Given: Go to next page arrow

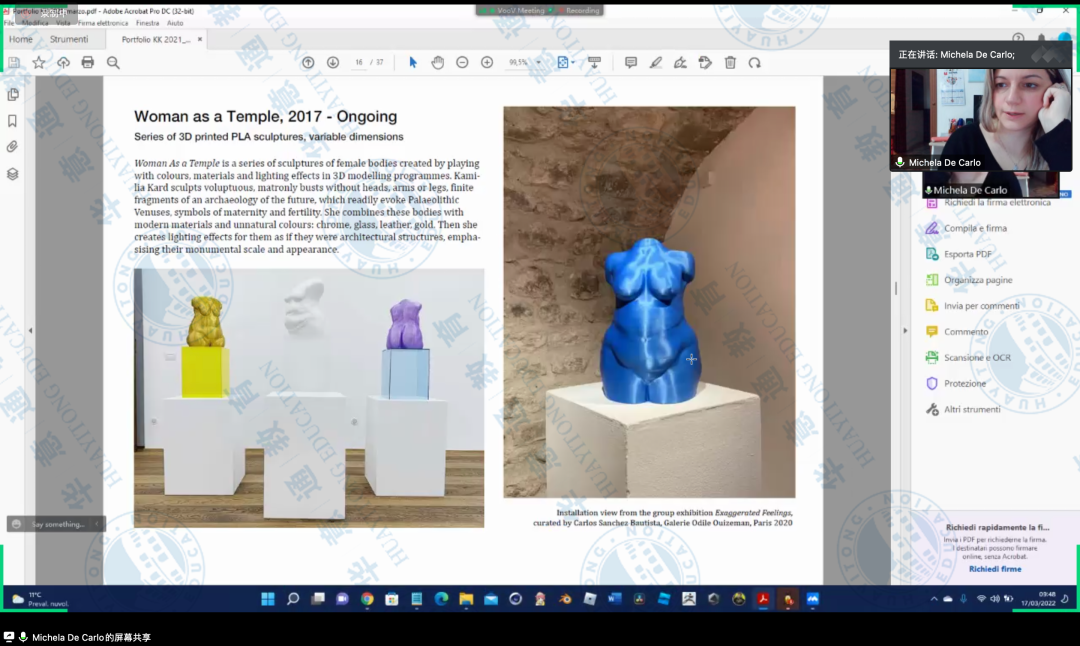Looking at the screenshot, I should point(333,63).
